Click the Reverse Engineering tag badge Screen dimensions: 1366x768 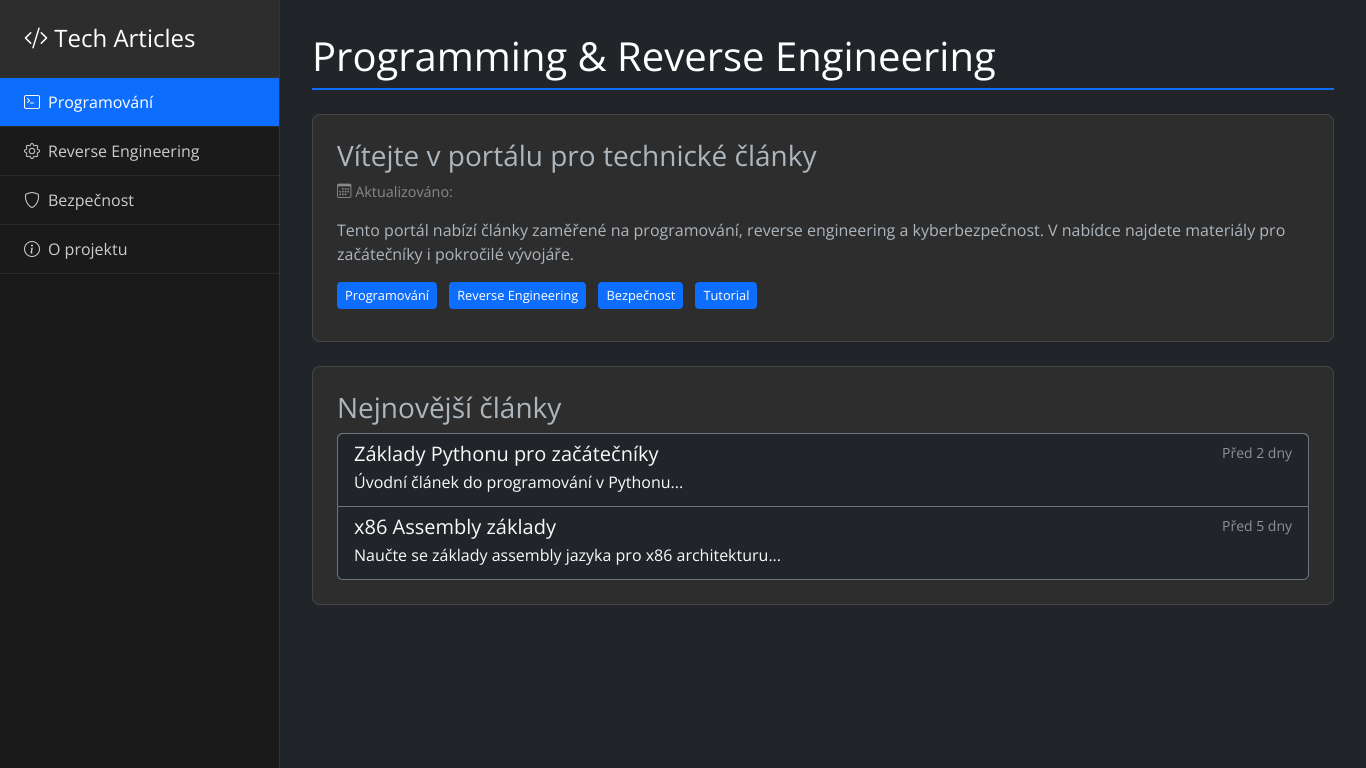click(x=517, y=295)
